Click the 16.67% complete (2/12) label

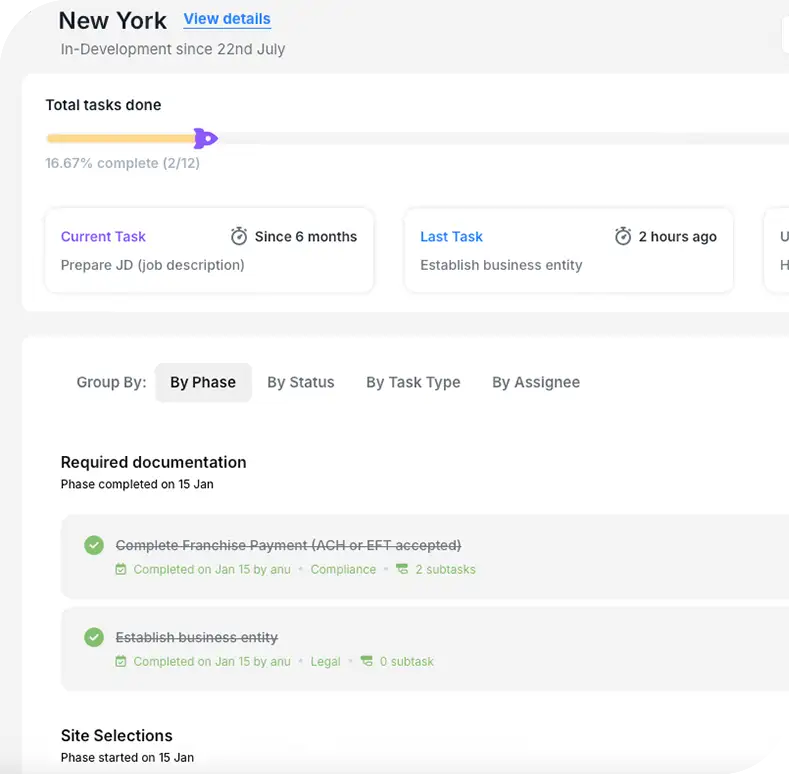click(x=122, y=163)
